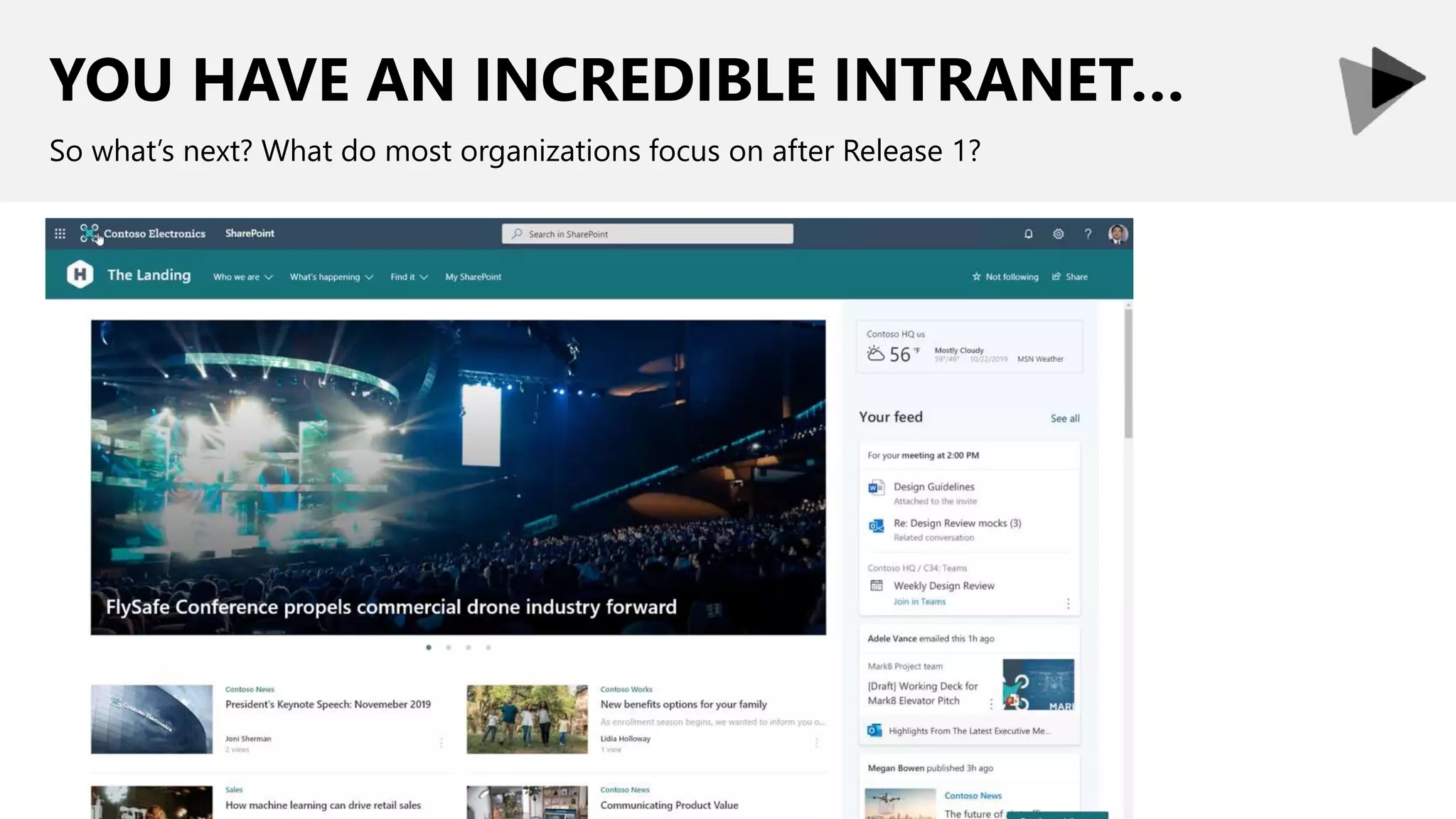Click author name Lidia Holloway
The image size is (1456, 819).
(x=625, y=739)
